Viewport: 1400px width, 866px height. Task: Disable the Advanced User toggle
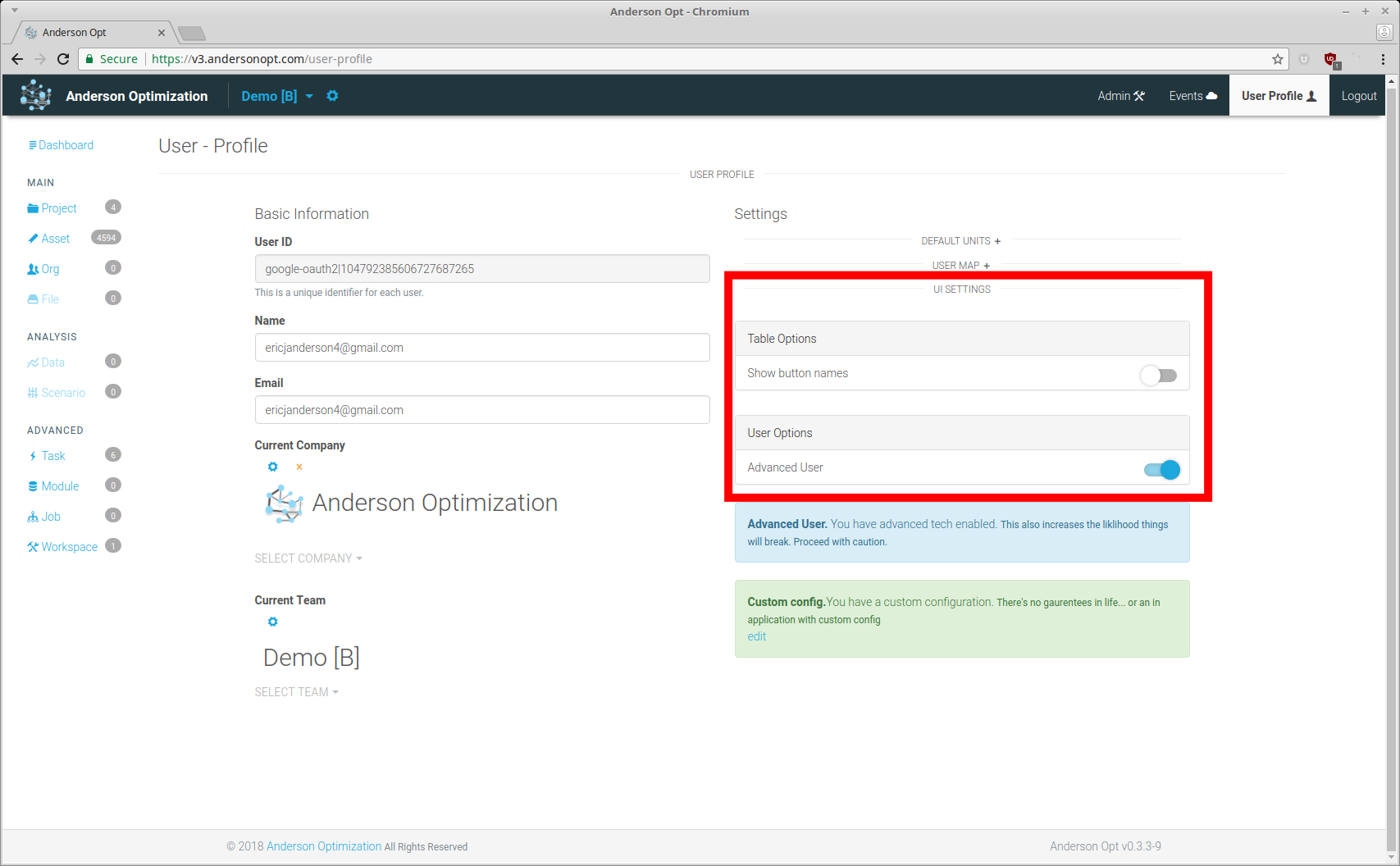coord(1162,469)
